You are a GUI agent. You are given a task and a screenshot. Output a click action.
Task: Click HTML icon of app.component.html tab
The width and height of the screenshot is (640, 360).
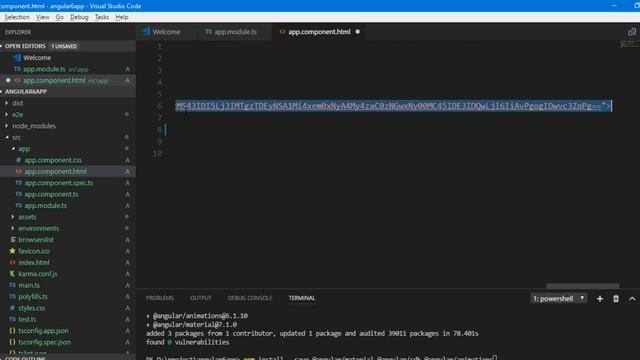tap(282, 31)
